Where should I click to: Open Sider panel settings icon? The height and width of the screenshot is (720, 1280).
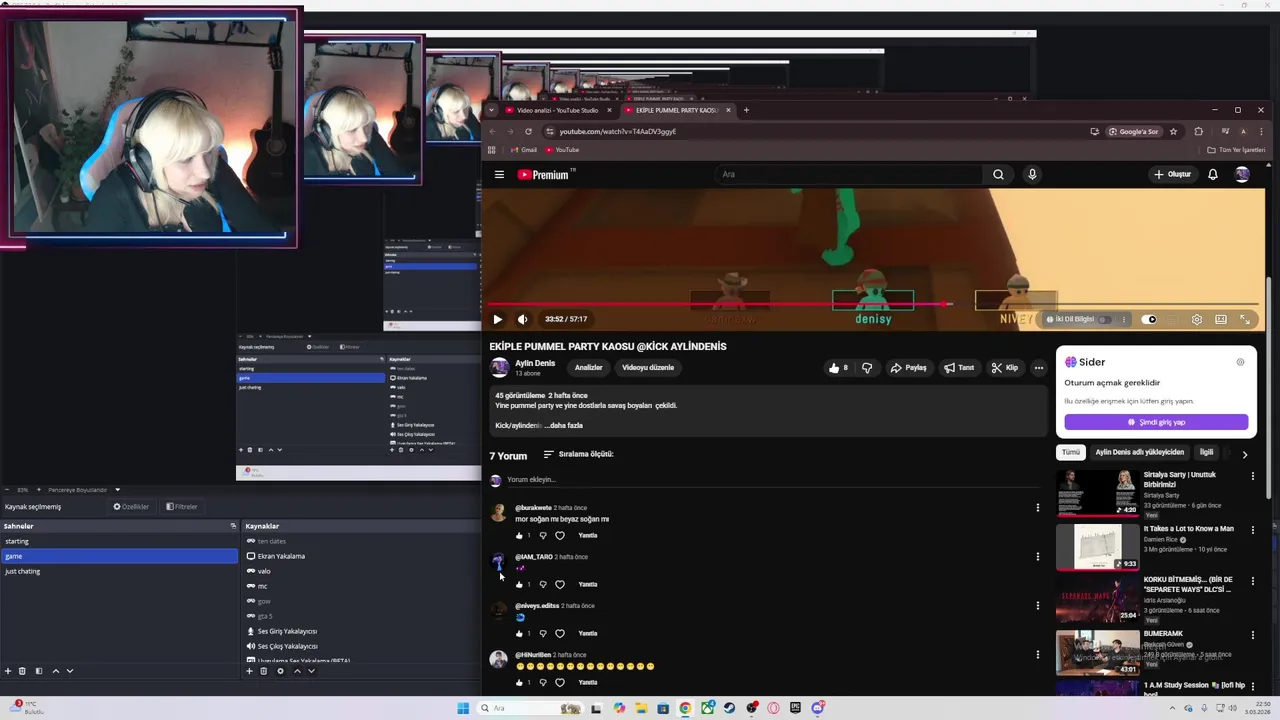[x=1241, y=362]
